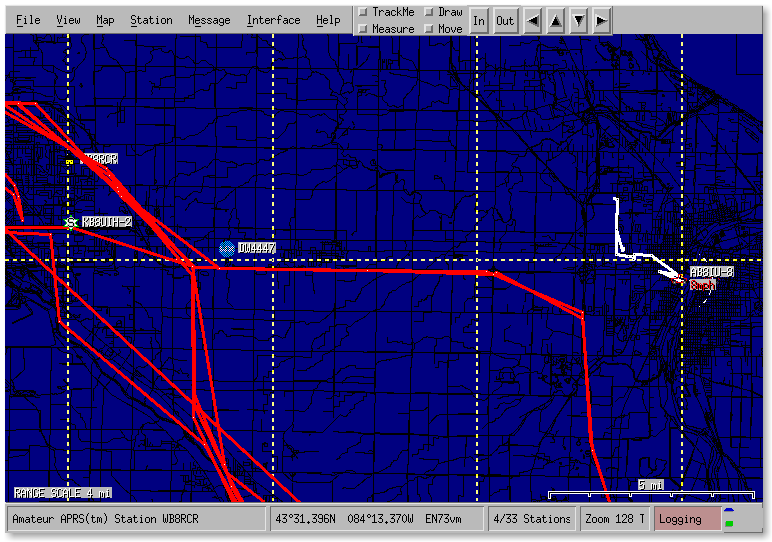This screenshot has width=772, height=542.
Task: Turn on the Draw checkbox
Action: click(428, 12)
